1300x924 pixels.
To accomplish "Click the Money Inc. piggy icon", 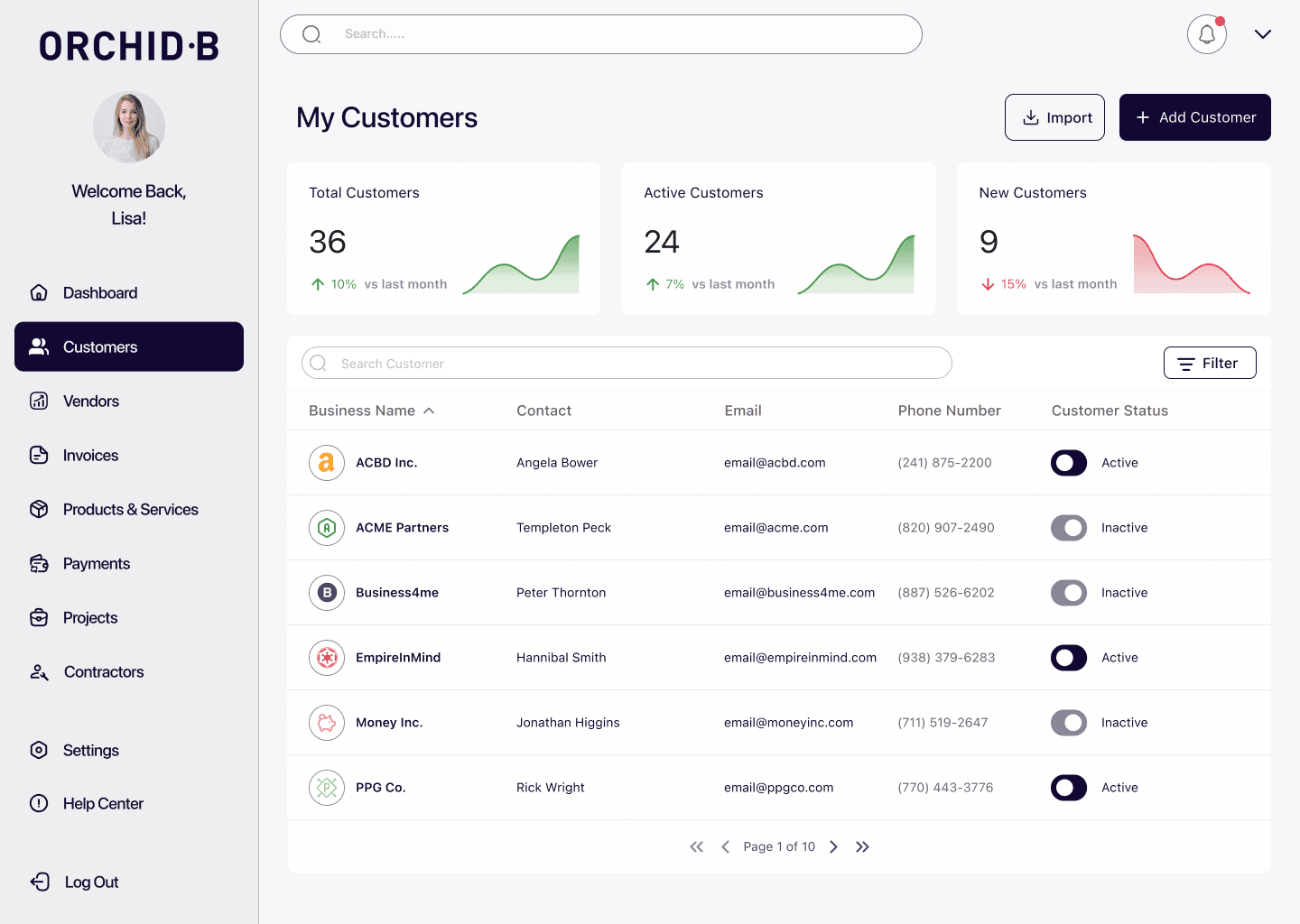I will click(x=327, y=723).
